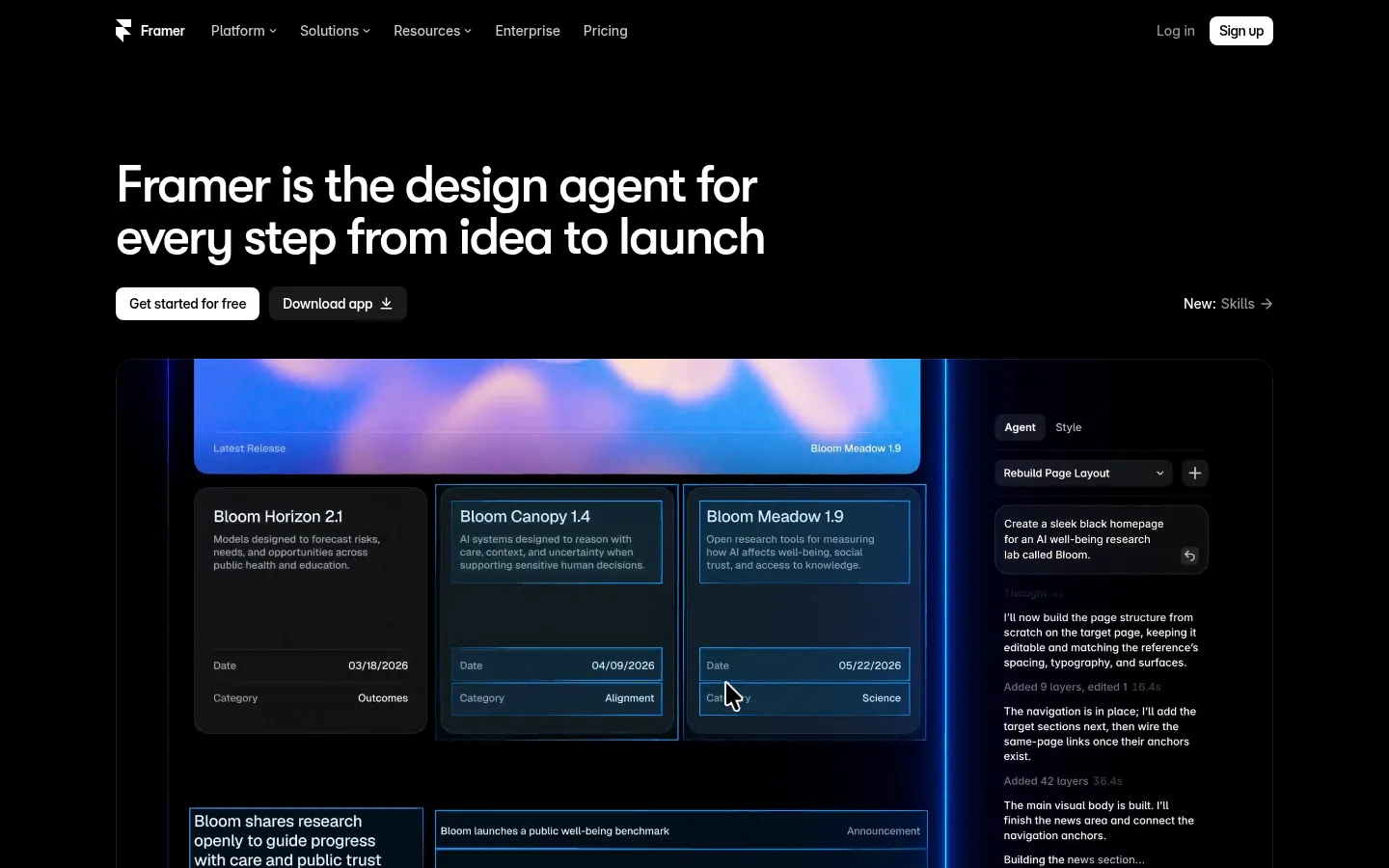Select the Bloom Canopy 1.4 card title
The height and width of the screenshot is (868, 1389).
525,517
